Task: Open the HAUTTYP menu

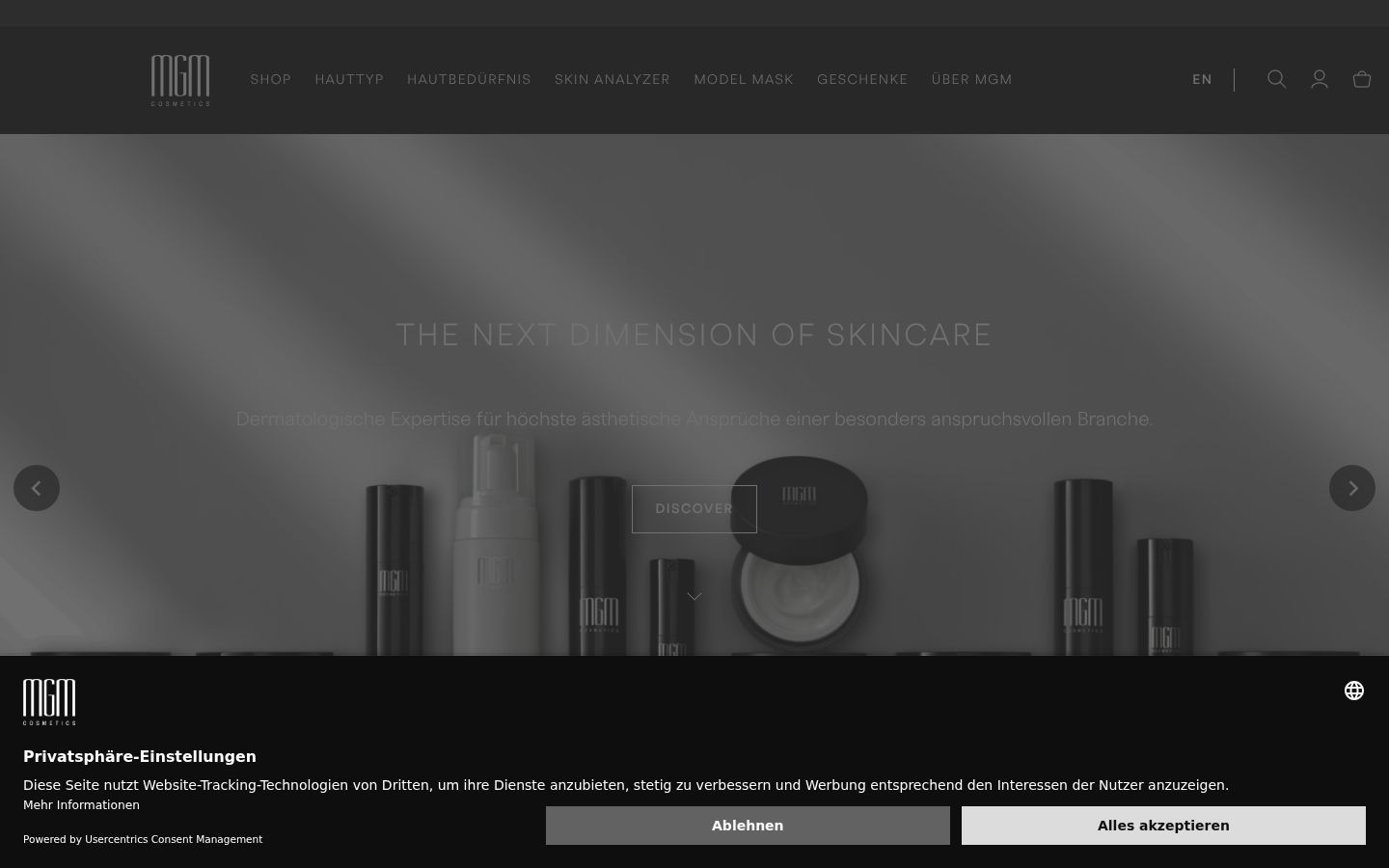Action: 349,79
